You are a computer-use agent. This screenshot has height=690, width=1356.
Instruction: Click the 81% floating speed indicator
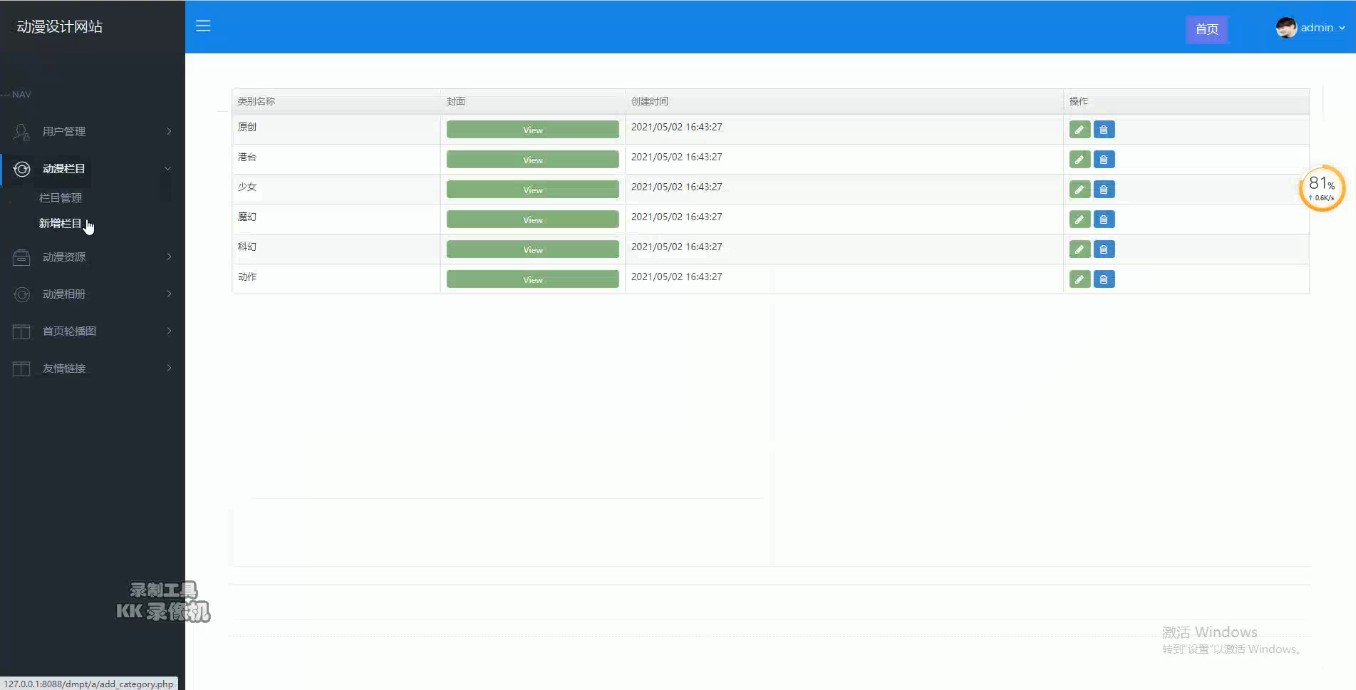tap(1322, 188)
